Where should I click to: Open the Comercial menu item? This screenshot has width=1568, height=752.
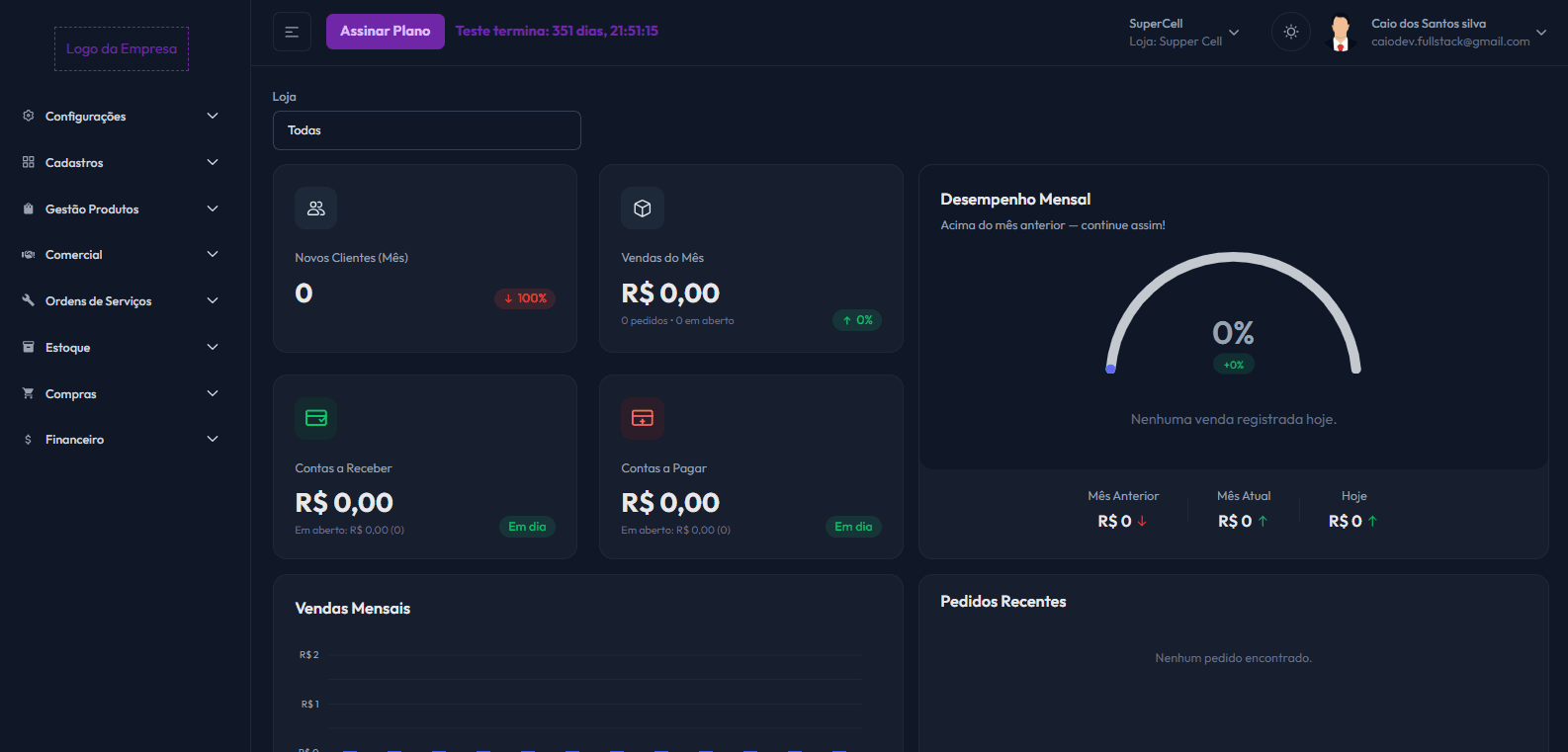(x=73, y=255)
